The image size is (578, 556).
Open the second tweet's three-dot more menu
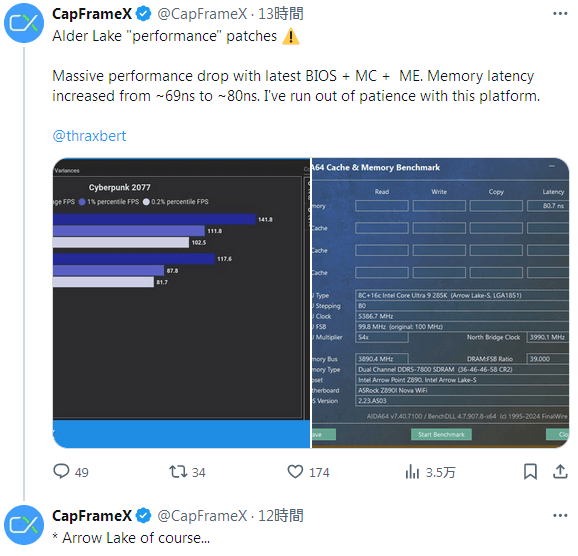pyautogui.click(x=560, y=515)
